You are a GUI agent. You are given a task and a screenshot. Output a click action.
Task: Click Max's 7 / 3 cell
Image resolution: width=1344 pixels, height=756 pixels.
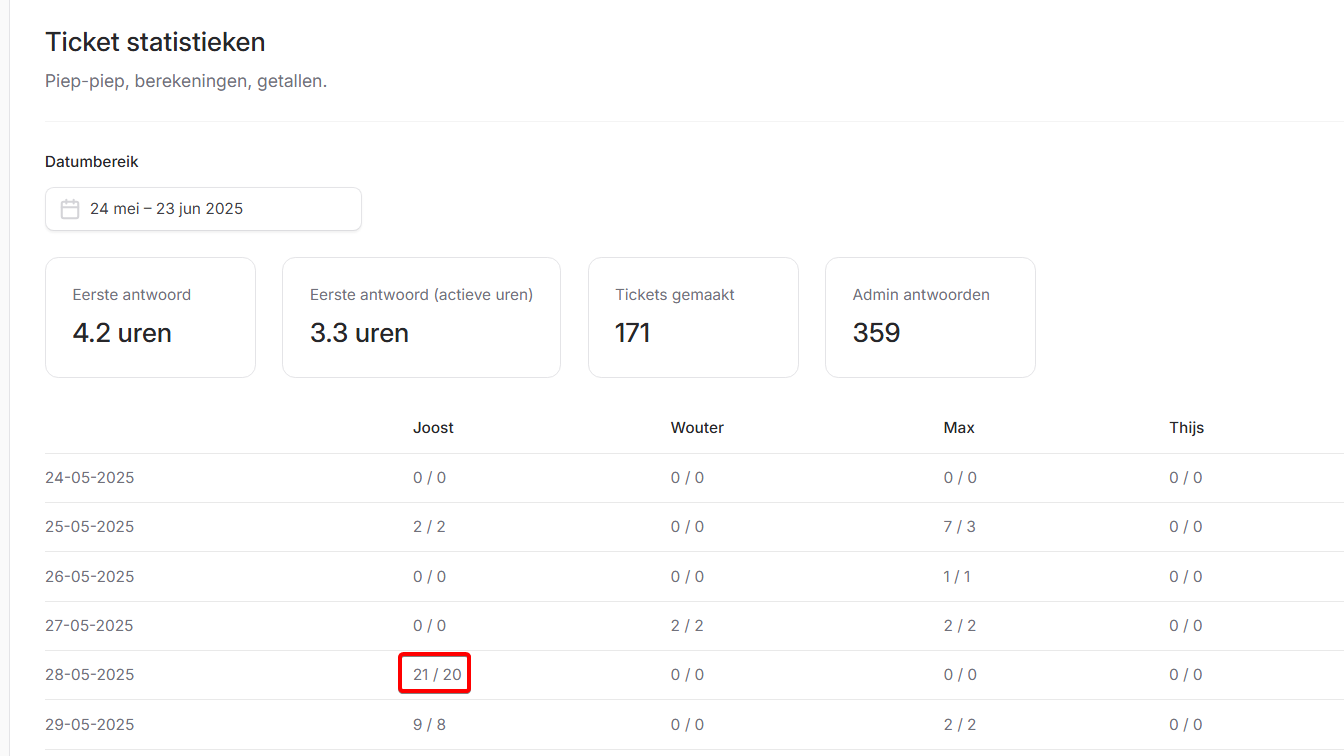tap(959, 527)
